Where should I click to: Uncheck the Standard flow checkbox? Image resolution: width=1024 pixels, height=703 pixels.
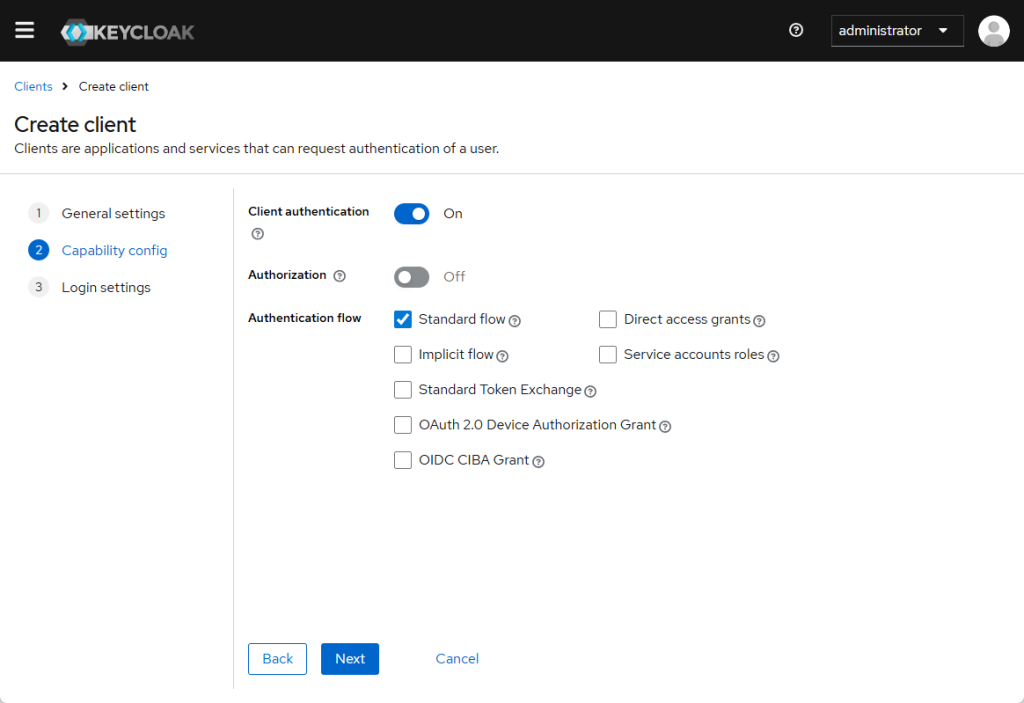click(x=403, y=319)
